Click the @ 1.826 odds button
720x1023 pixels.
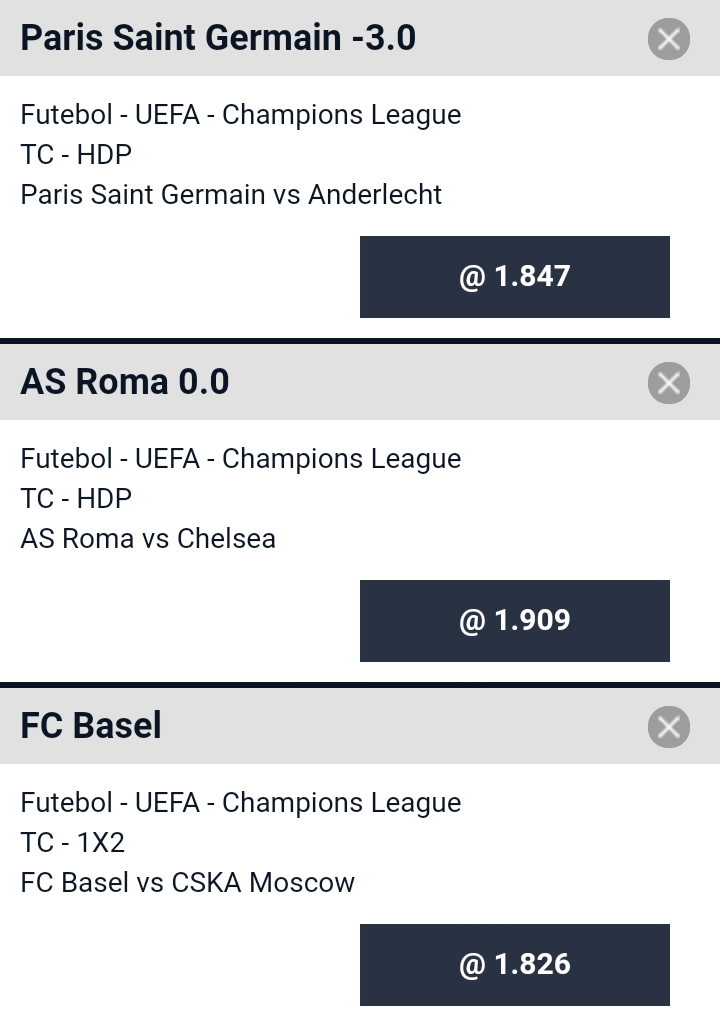(x=514, y=965)
